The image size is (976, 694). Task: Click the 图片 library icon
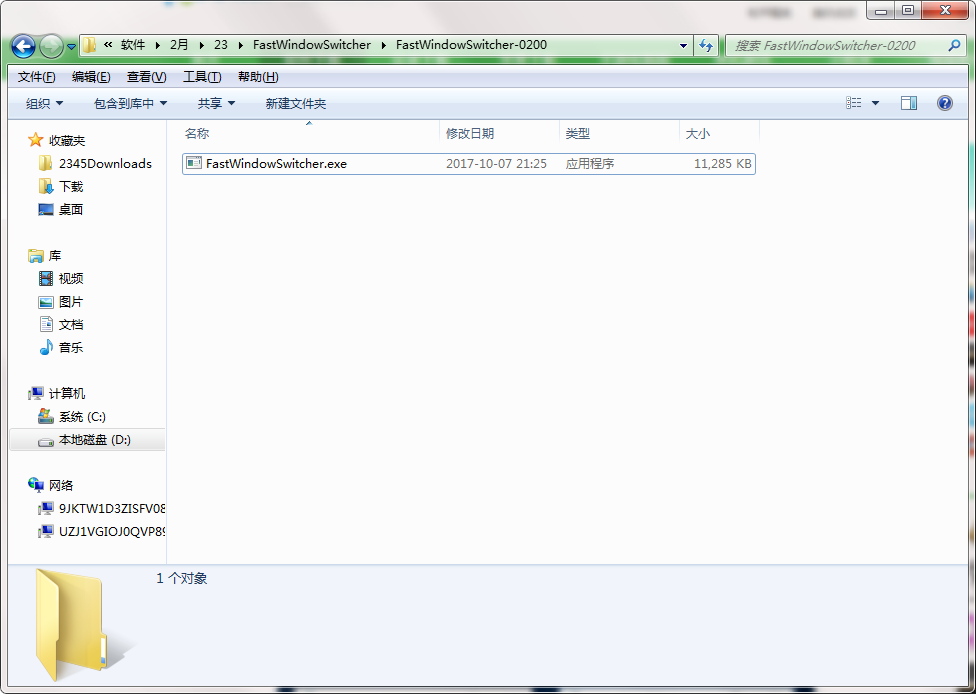[45, 302]
